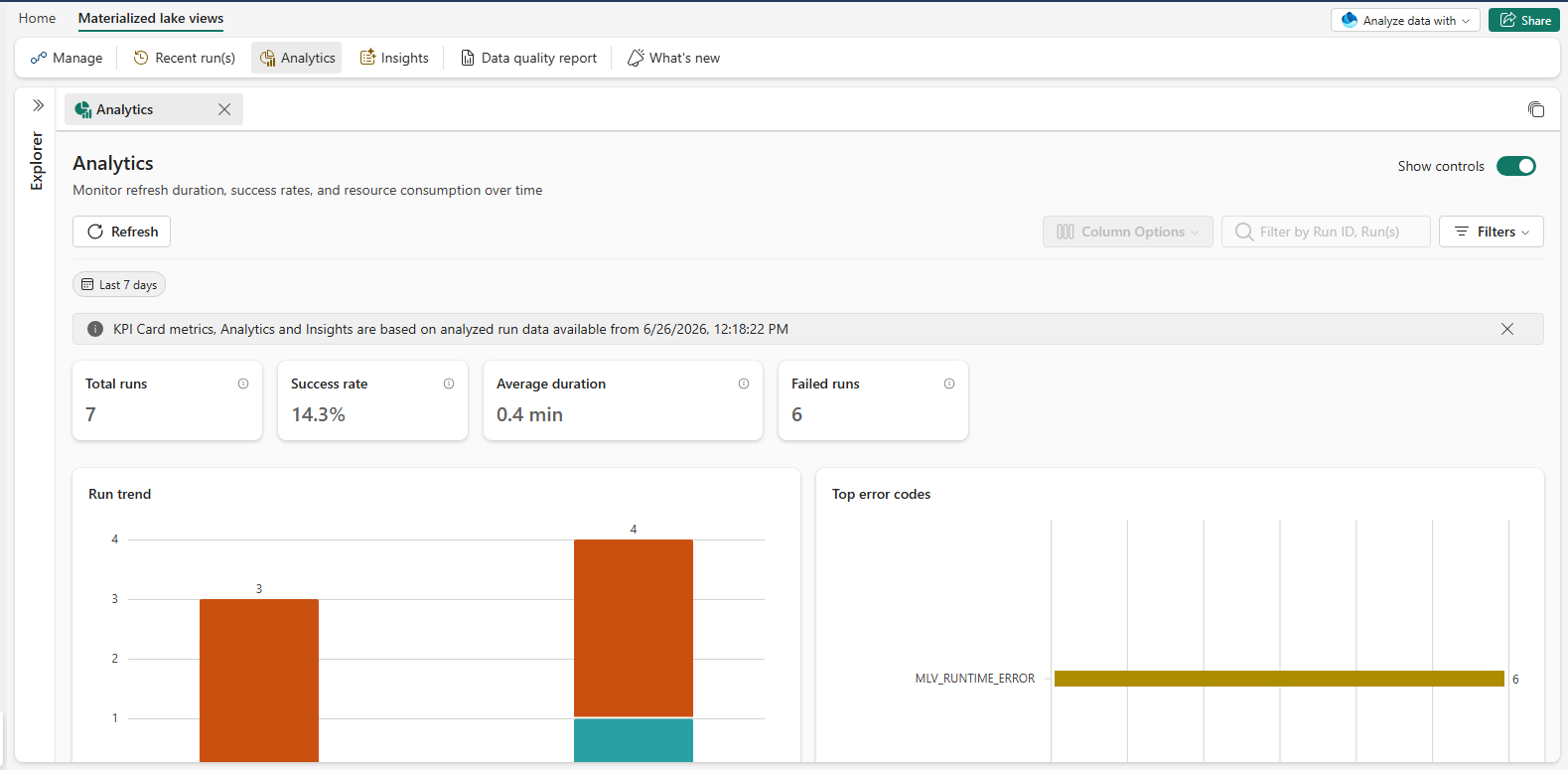Open the Analyze data with dropdown

click(1405, 20)
